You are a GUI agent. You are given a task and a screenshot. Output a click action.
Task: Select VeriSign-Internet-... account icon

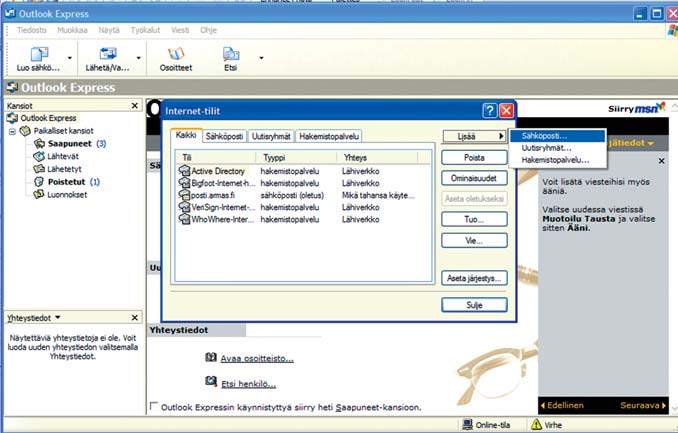click(185, 207)
